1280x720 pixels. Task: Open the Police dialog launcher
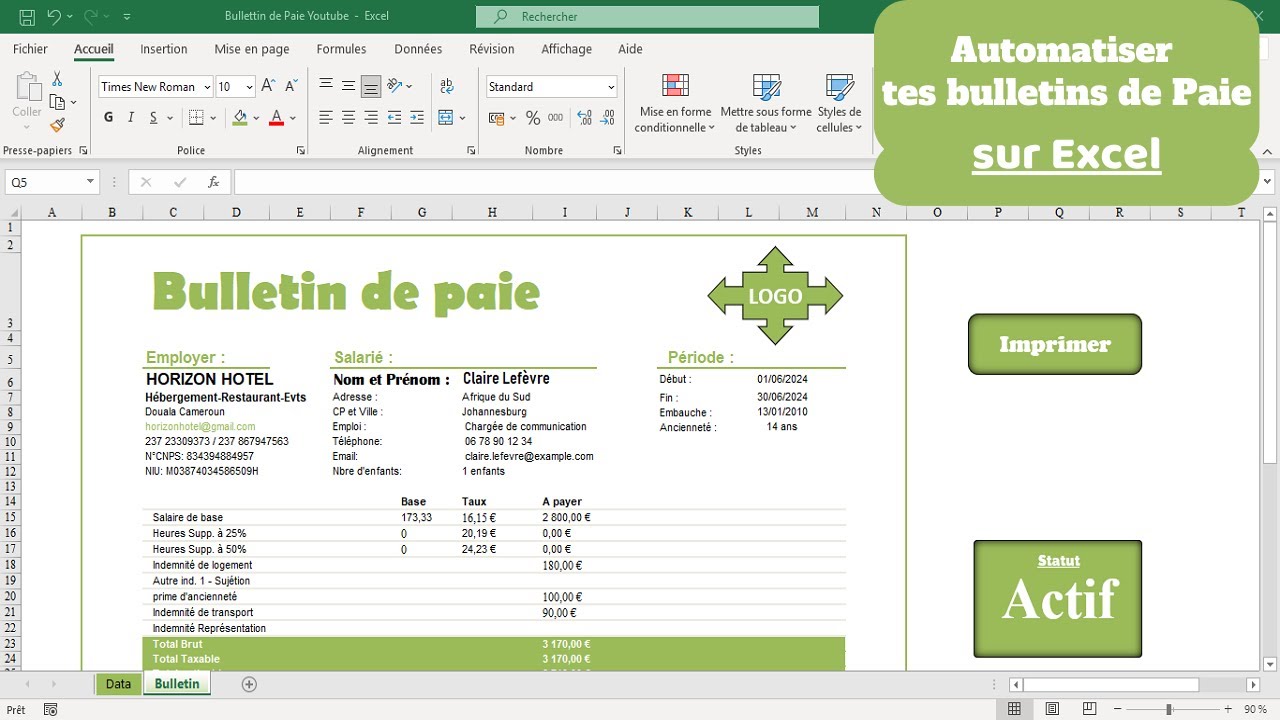click(301, 150)
